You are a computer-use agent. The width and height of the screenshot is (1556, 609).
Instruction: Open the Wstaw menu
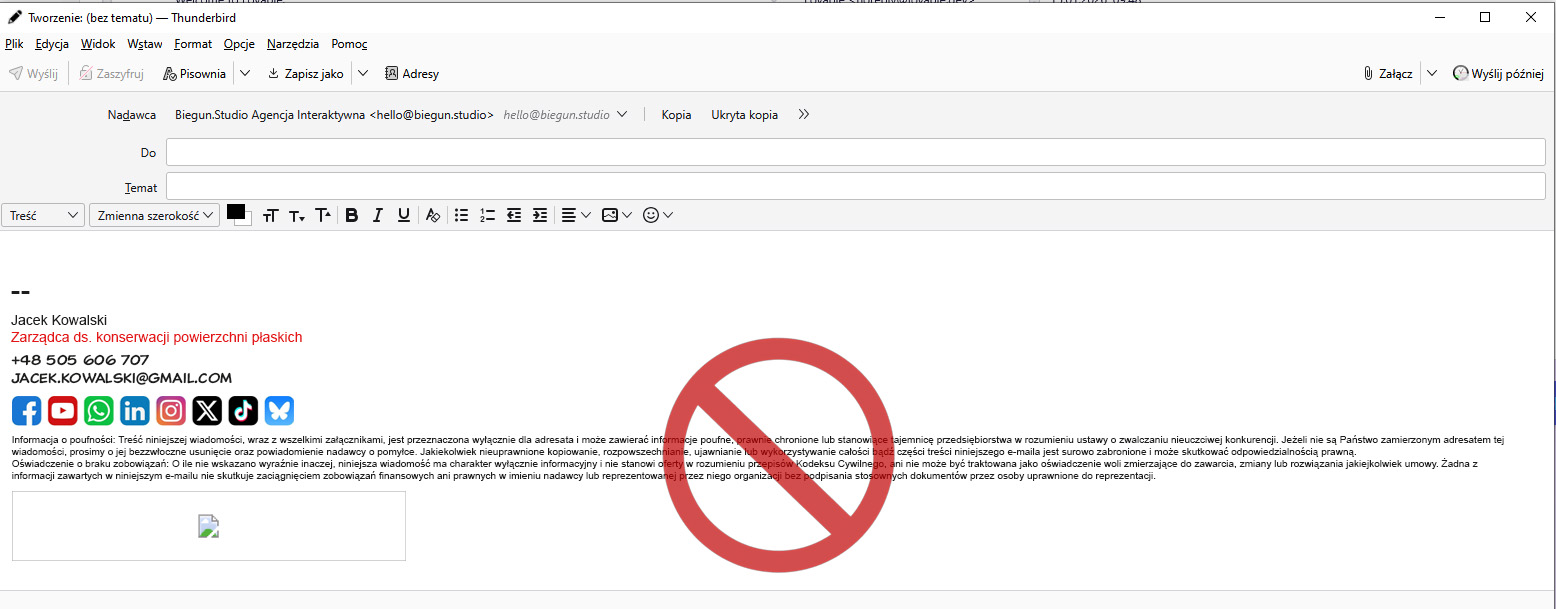pos(145,44)
